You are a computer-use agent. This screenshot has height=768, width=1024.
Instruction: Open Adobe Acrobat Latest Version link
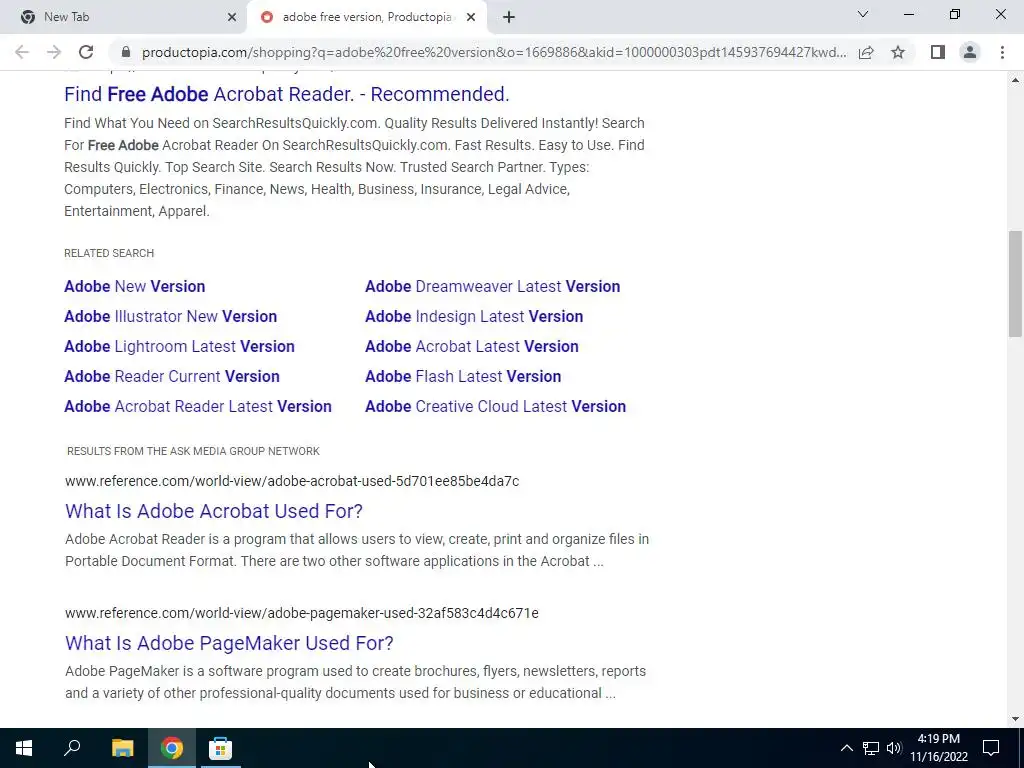pyautogui.click(x=472, y=346)
